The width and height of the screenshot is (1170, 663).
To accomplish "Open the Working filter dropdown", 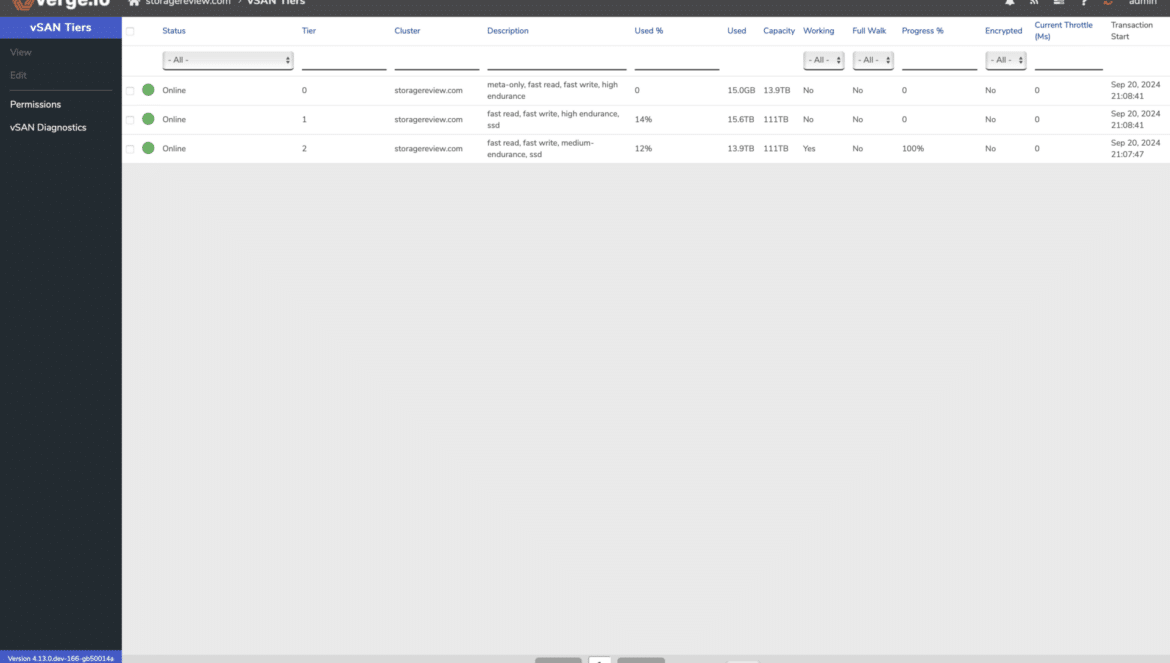I will coord(824,60).
